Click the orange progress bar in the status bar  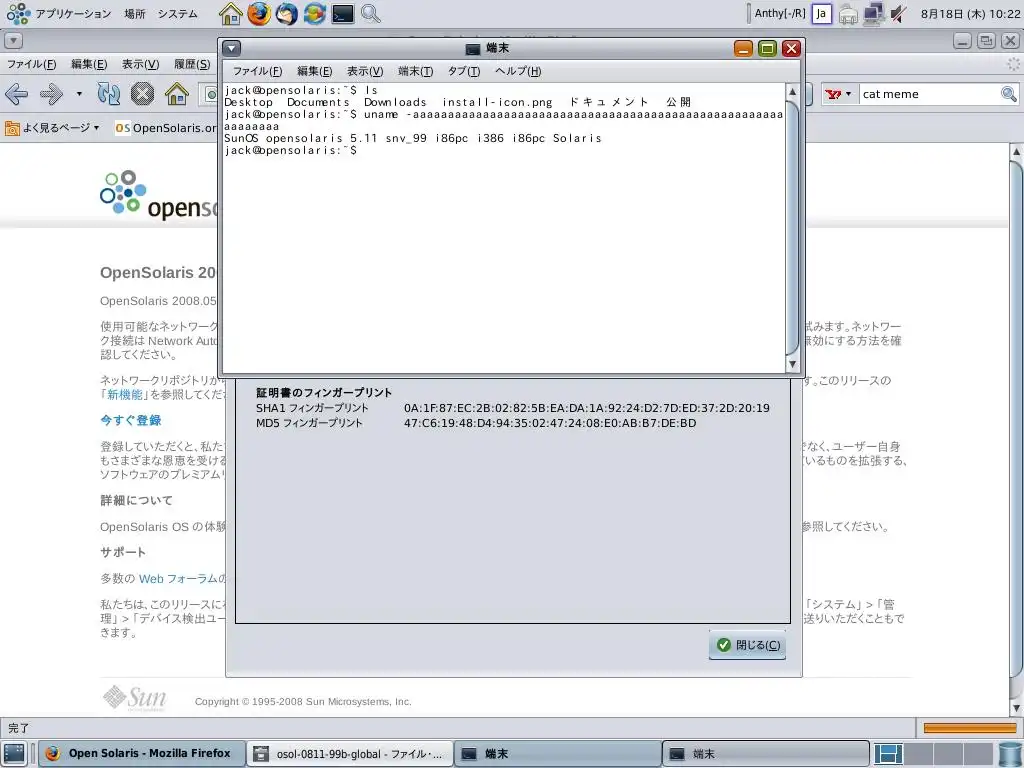coord(970,728)
